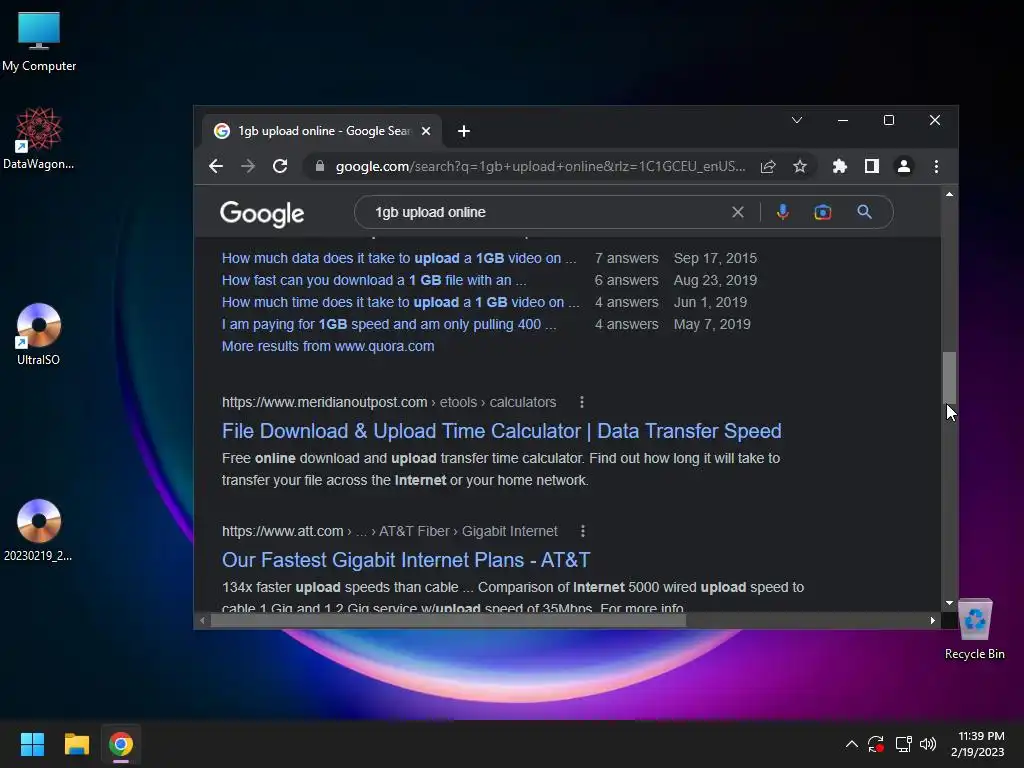Open File Explorer from the taskbar
The height and width of the screenshot is (768, 1024).
pos(76,744)
